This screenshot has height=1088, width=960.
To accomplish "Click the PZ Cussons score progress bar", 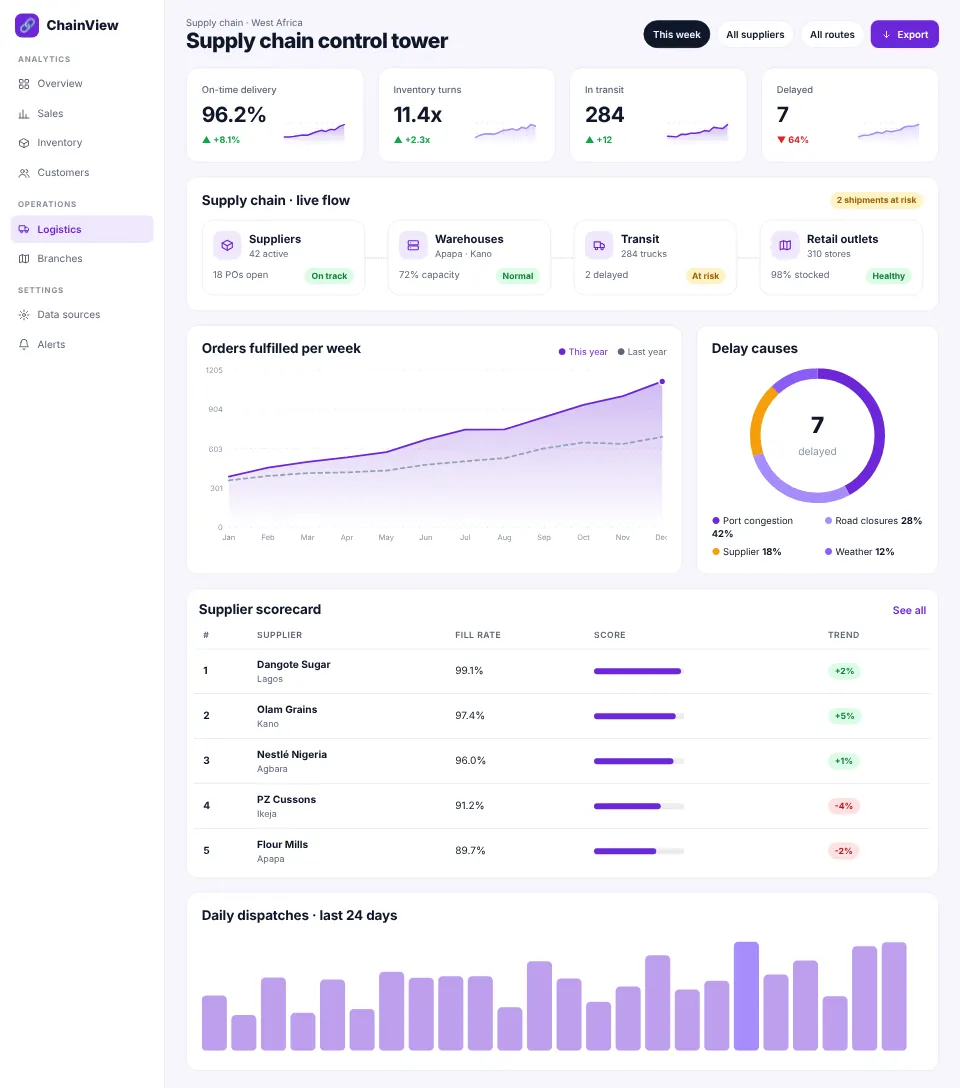I will (x=639, y=806).
